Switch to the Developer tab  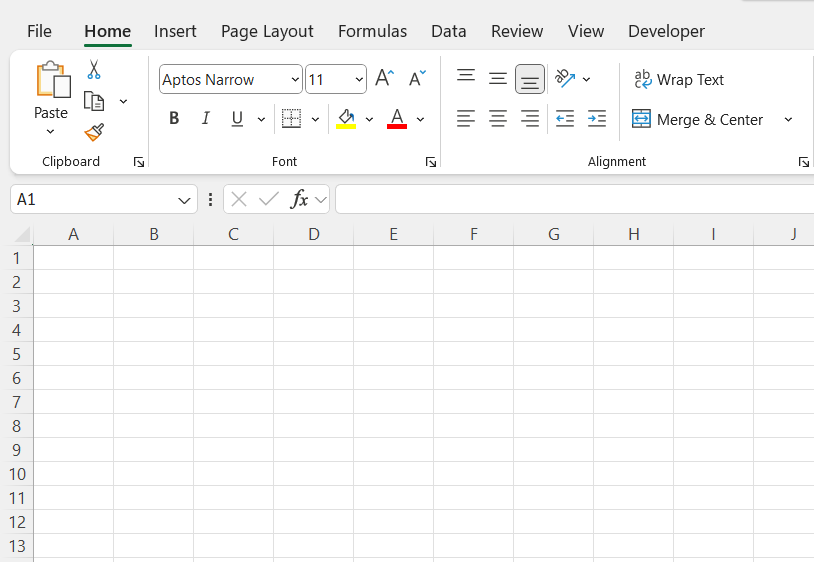point(666,31)
